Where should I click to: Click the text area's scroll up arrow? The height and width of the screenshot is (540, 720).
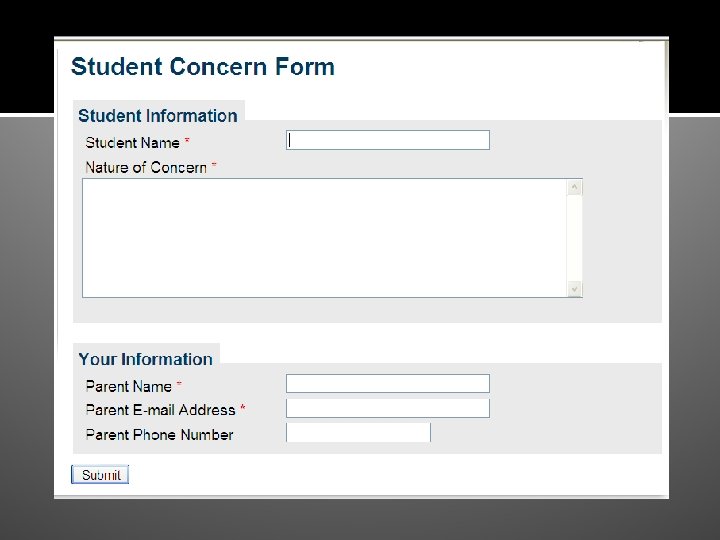575,187
